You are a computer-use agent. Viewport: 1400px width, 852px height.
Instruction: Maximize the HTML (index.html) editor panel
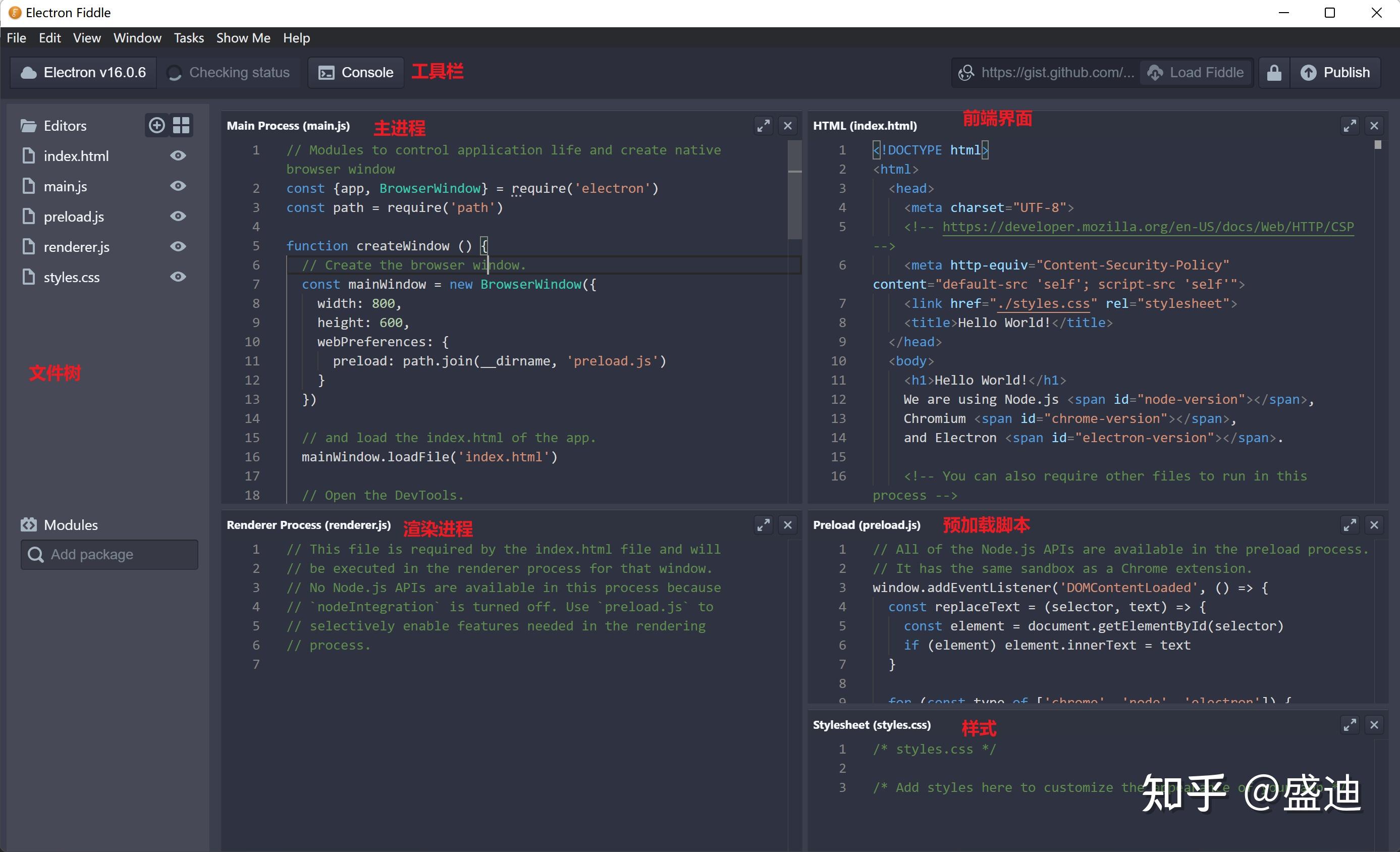coord(1350,126)
